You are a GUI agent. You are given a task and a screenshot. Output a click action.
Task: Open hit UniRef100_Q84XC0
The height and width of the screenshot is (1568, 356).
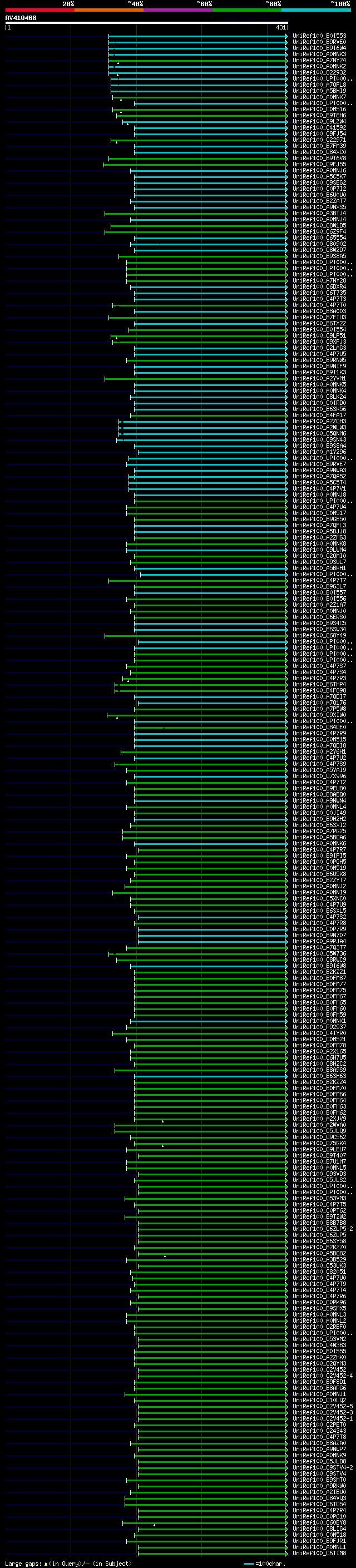pos(319,152)
